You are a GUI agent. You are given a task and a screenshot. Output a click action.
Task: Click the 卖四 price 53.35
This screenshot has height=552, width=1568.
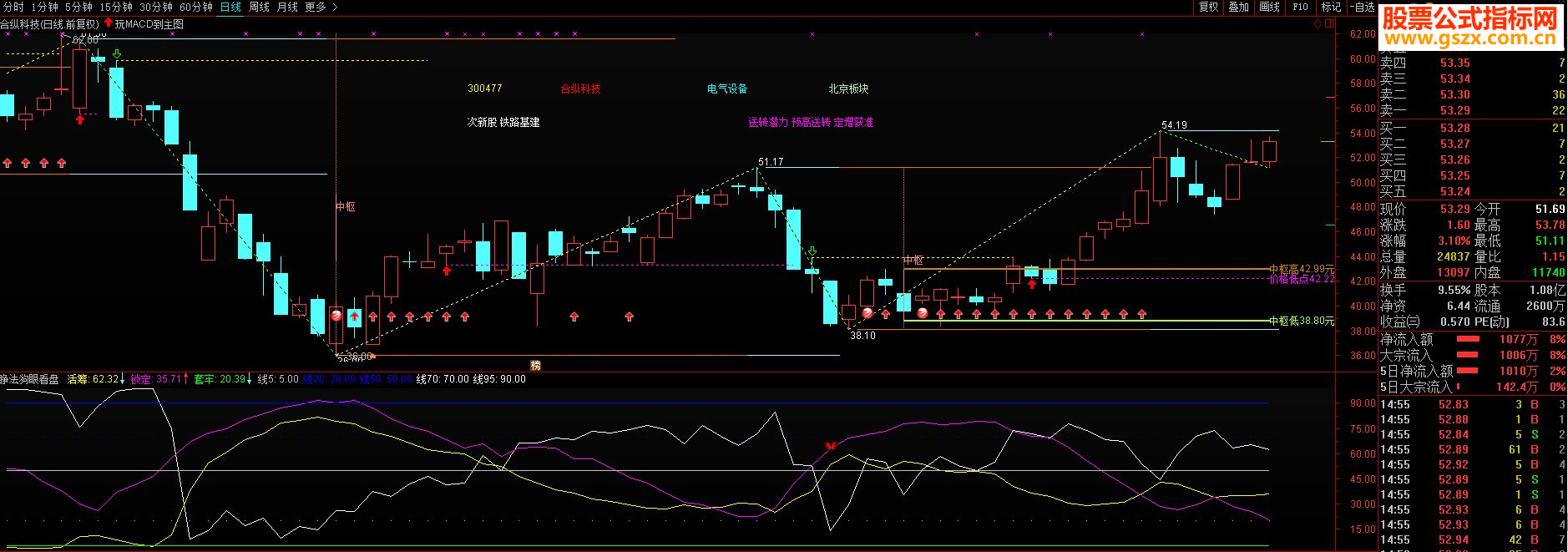tap(1454, 63)
